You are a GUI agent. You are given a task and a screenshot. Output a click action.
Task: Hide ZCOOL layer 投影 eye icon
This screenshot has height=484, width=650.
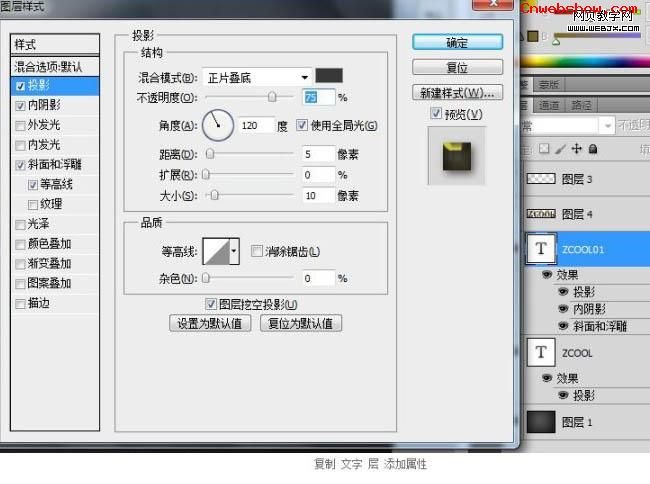(563, 395)
